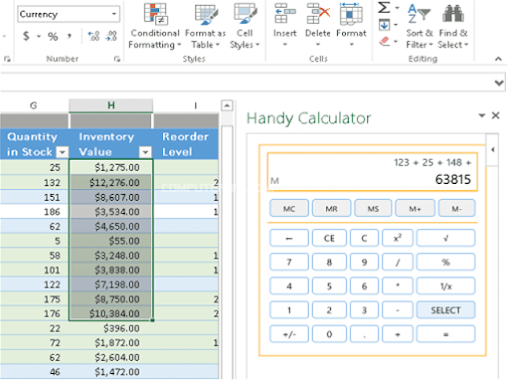This screenshot has width=509, height=381.
Task: Click the calculator equals button
Action: (446, 334)
